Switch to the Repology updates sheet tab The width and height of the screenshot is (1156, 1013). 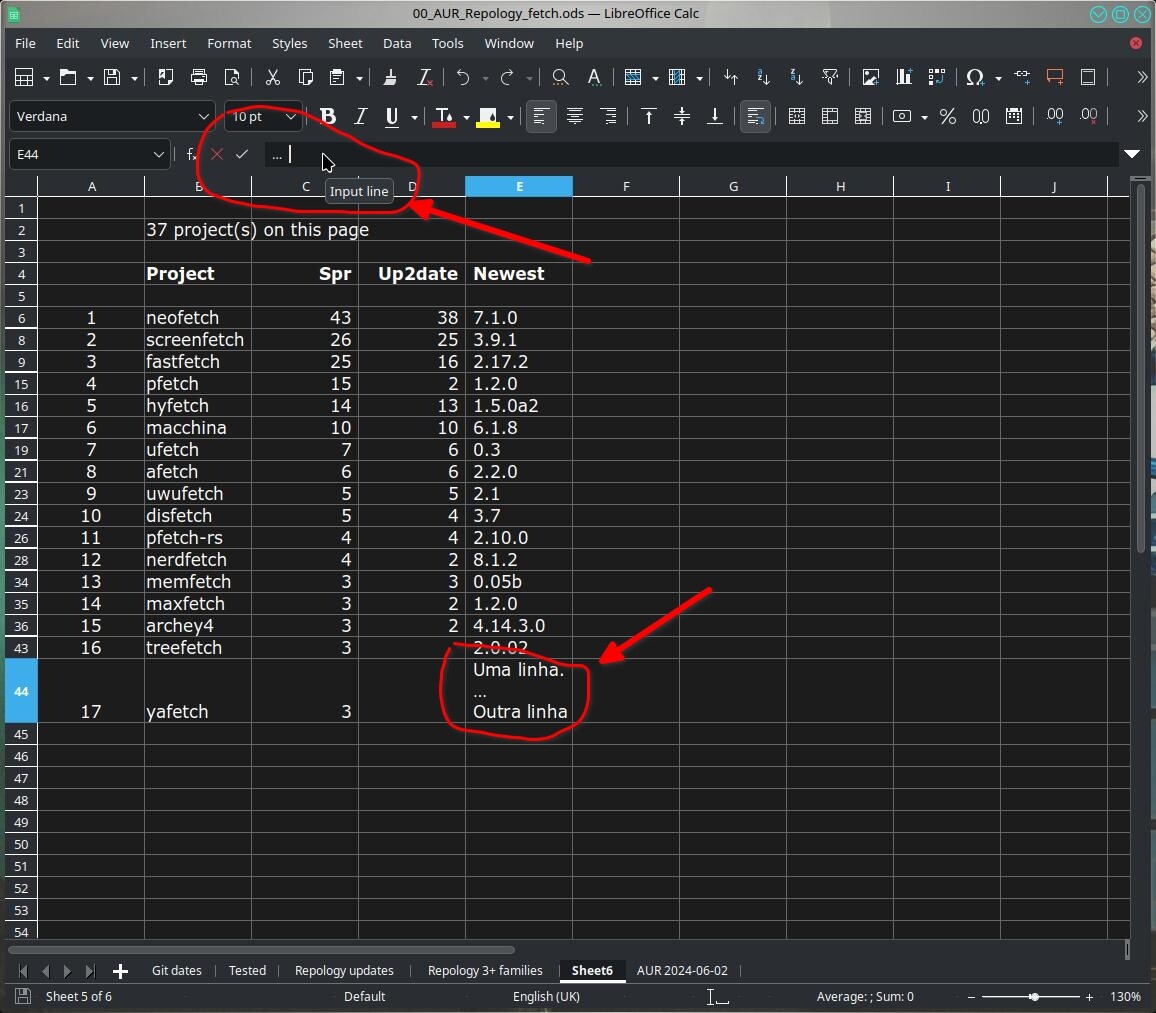coord(344,970)
